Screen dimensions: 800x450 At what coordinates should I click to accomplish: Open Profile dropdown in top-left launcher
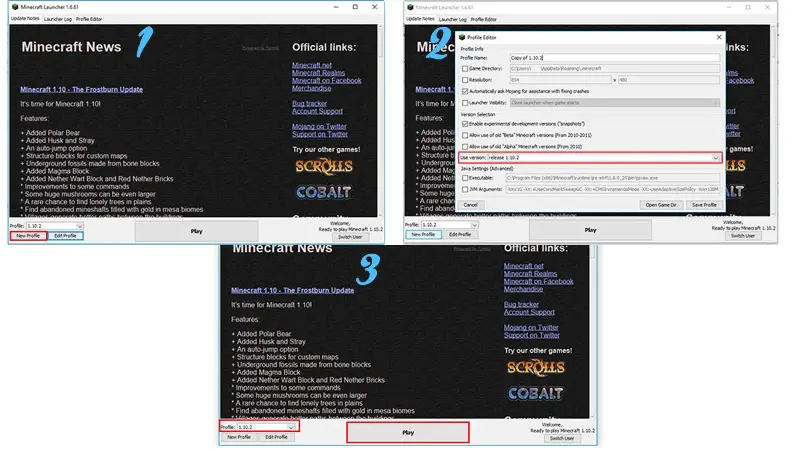(x=55, y=226)
